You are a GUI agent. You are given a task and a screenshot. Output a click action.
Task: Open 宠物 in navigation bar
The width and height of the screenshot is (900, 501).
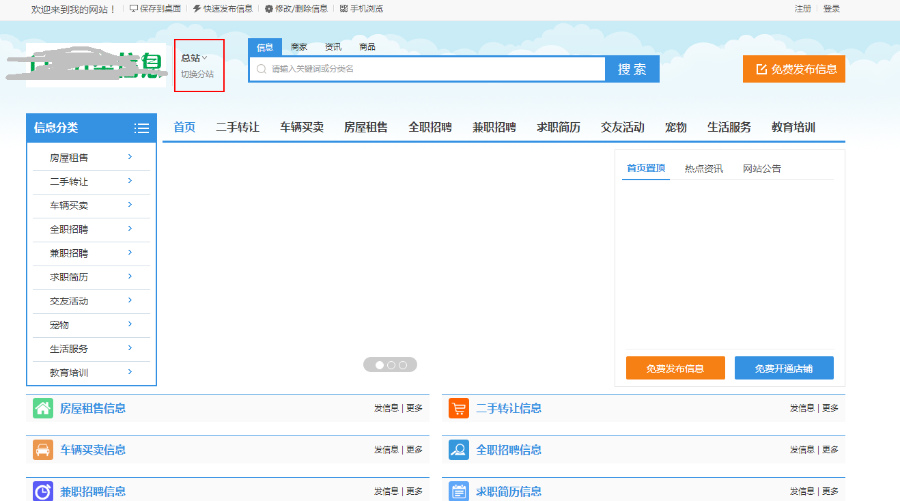pos(676,127)
